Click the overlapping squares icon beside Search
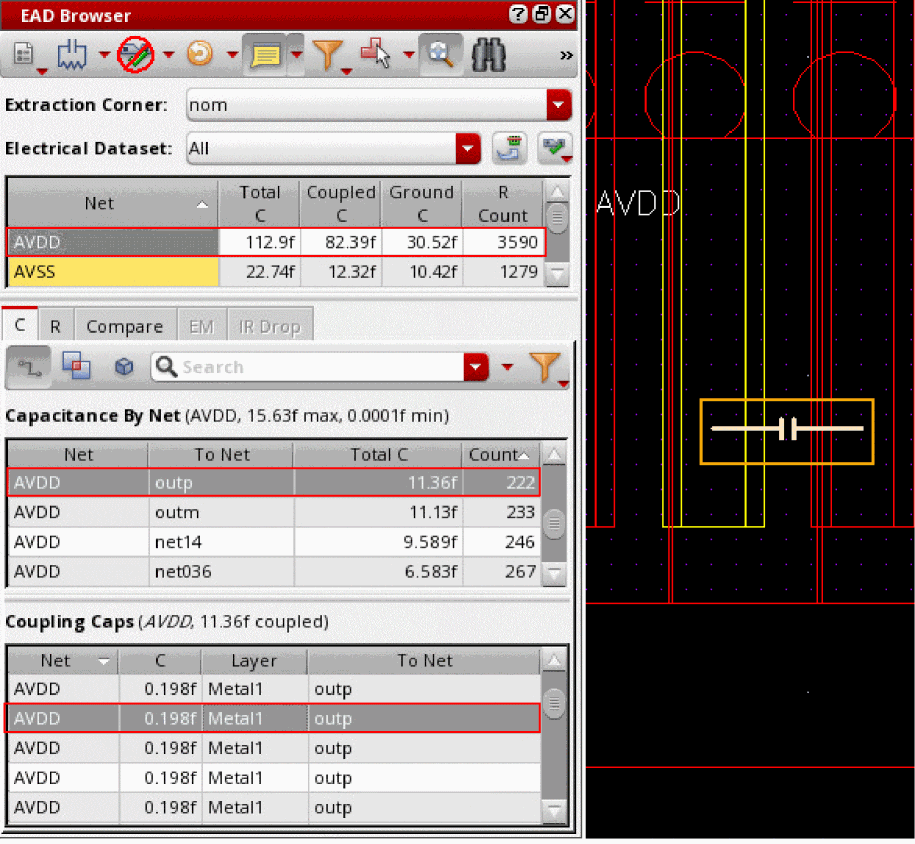The width and height of the screenshot is (915, 844). click(76, 367)
